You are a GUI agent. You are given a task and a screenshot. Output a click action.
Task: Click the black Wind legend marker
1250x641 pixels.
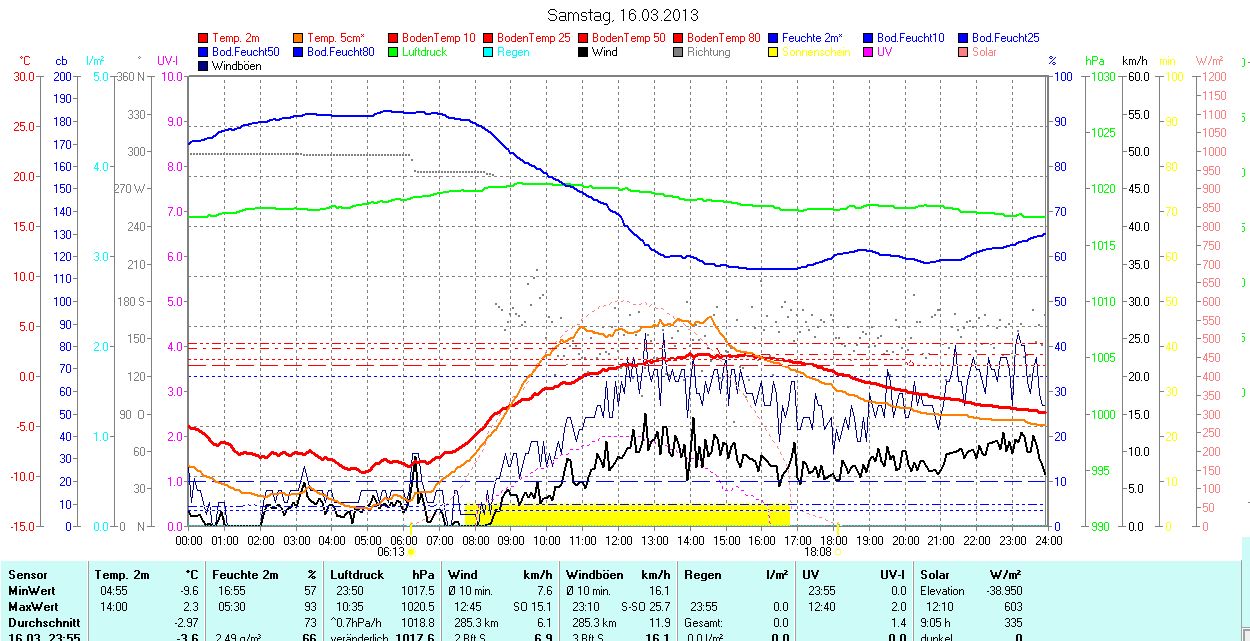pos(584,52)
